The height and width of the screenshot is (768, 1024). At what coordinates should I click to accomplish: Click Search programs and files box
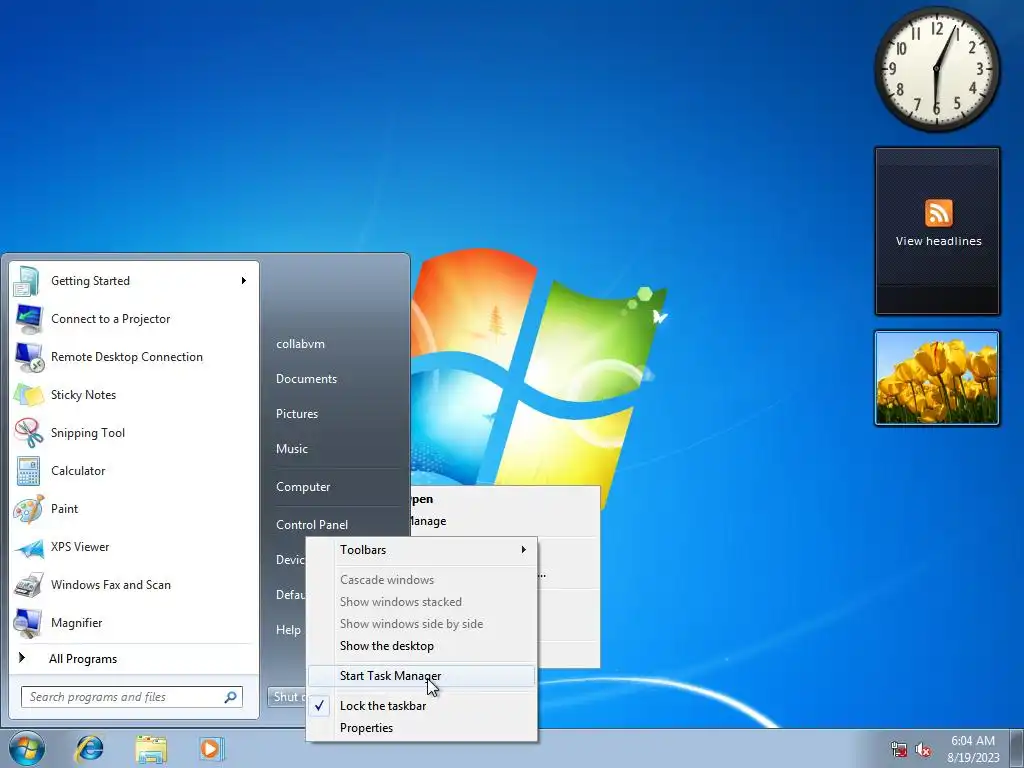pyautogui.click(x=132, y=697)
